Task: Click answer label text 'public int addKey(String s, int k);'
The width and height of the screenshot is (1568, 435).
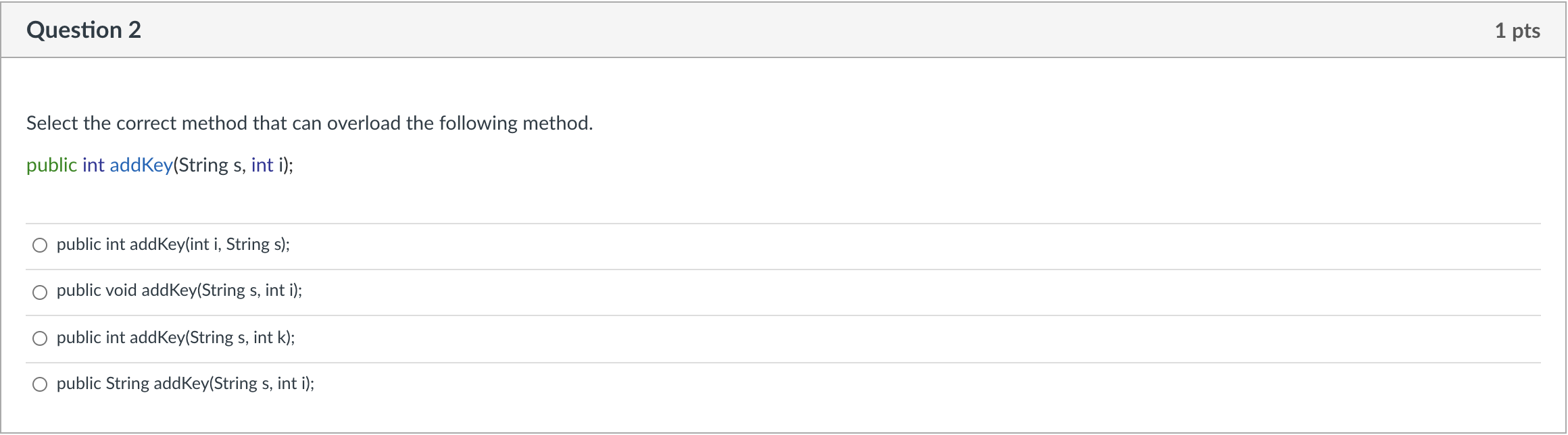Action: [x=176, y=338]
